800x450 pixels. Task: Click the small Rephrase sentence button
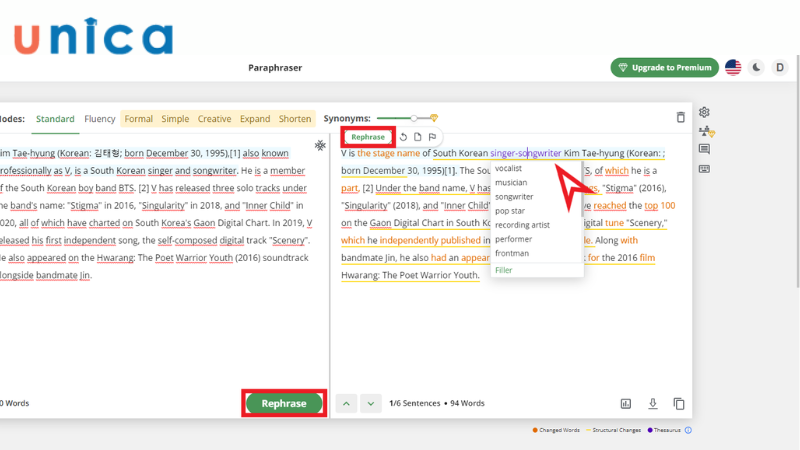(x=368, y=137)
